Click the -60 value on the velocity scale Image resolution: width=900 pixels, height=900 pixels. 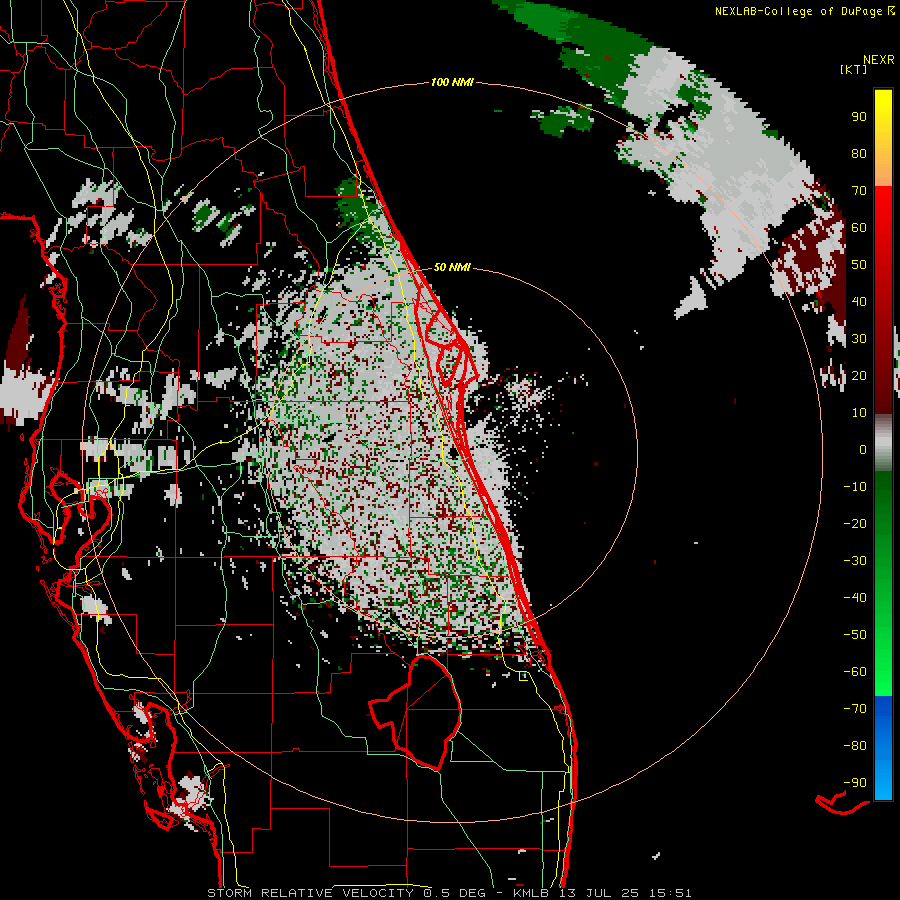[855, 672]
